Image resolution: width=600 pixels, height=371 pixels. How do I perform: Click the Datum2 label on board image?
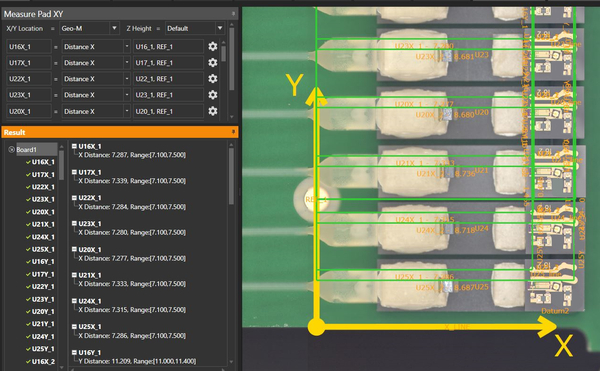coord(555,311)
